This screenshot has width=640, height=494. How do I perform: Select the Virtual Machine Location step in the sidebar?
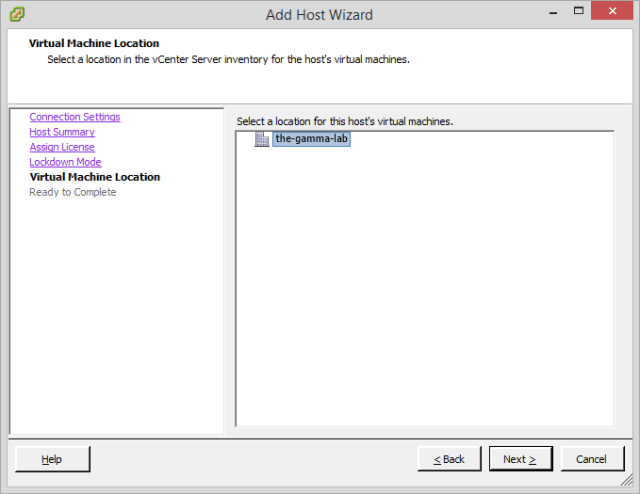click(95, 177)
